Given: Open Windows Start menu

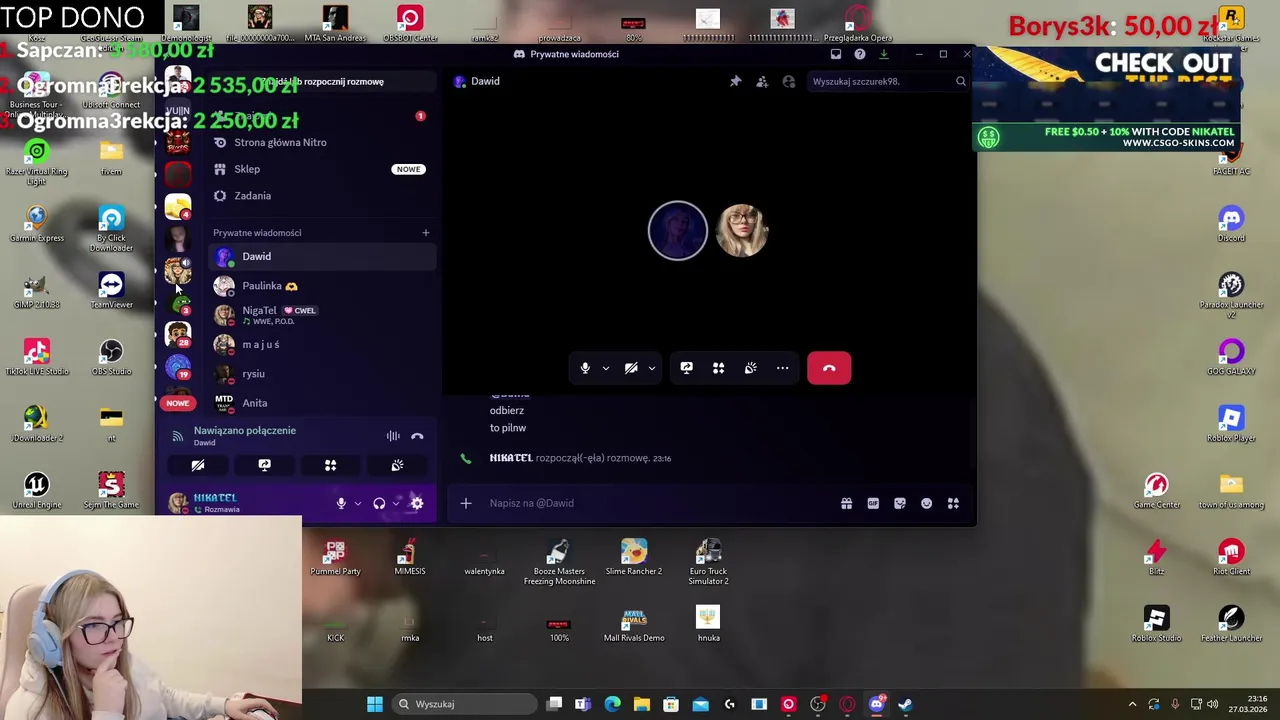Looking at the screenshot, I should coord(375,704).
